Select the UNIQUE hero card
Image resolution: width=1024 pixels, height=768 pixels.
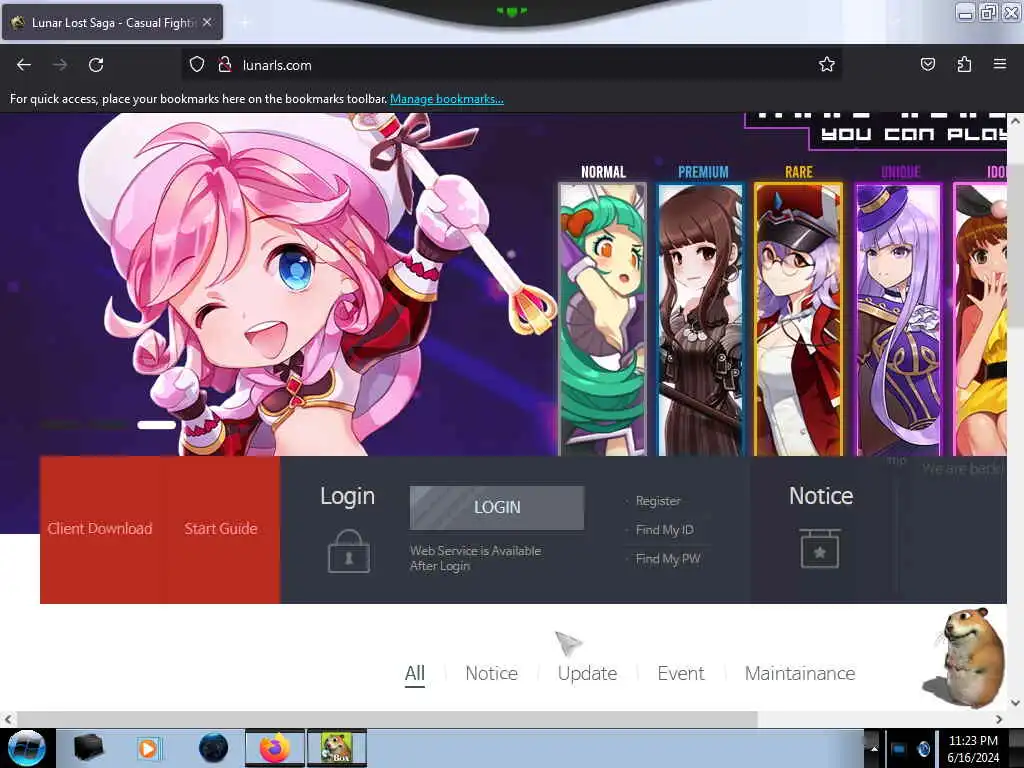coord(898,319)
